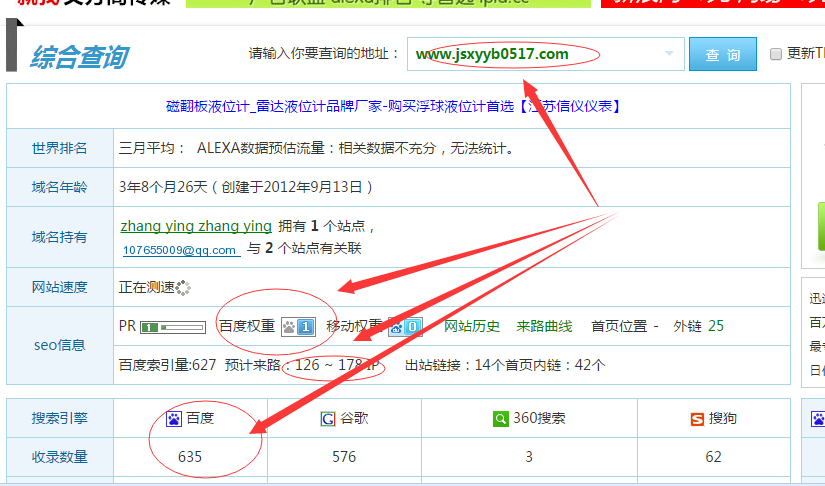The width and height of the screenshot is (825, 486).
Task: Click the 360 search green icon
Action: coord(500,418)
